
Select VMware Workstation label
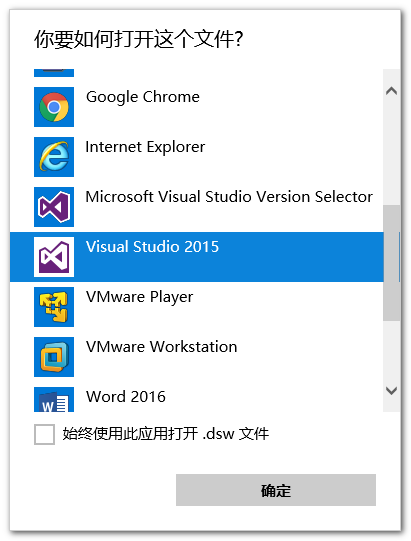[x=162, y=347]
